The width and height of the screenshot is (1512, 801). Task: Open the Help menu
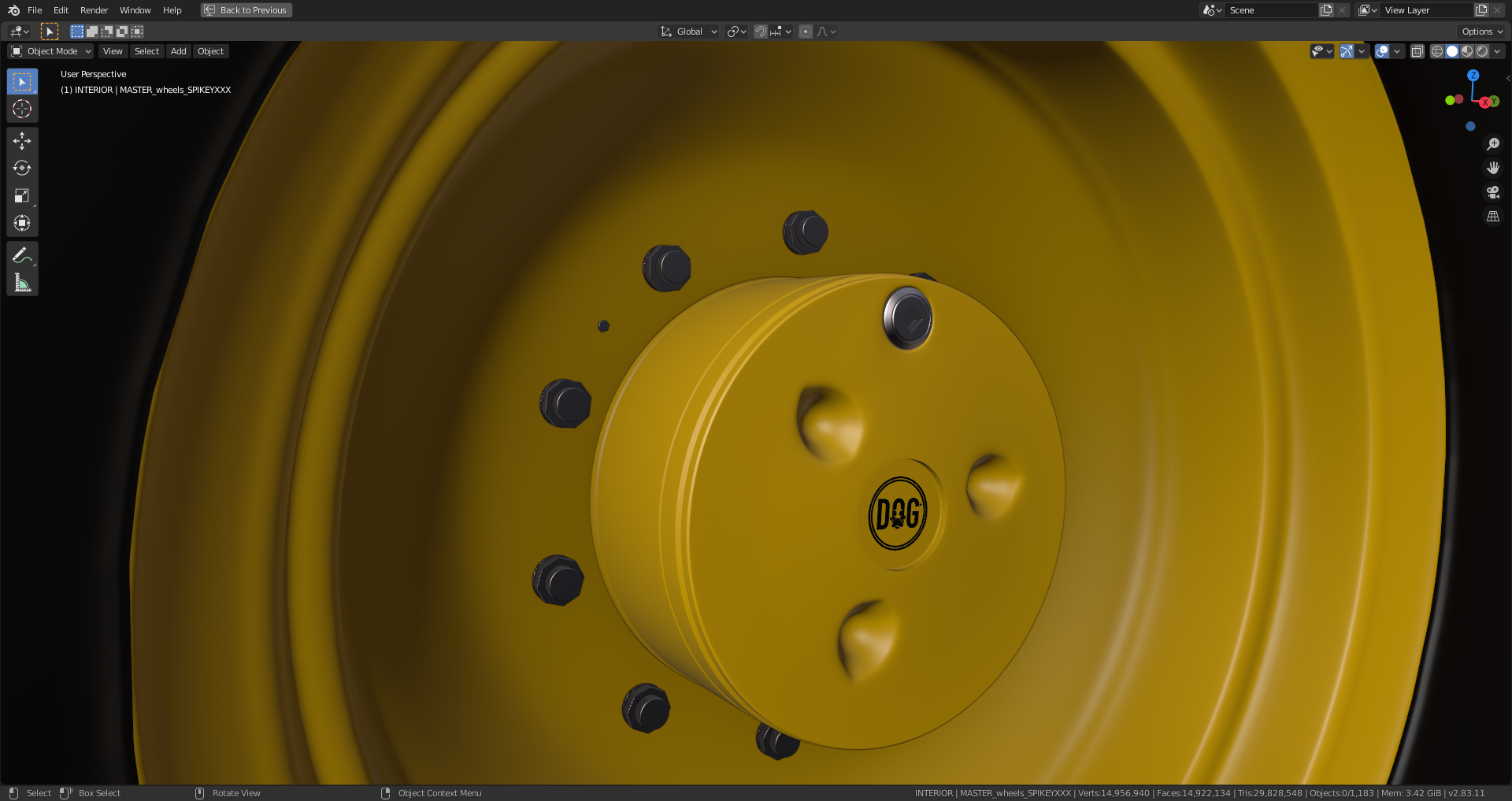[172, 10]
